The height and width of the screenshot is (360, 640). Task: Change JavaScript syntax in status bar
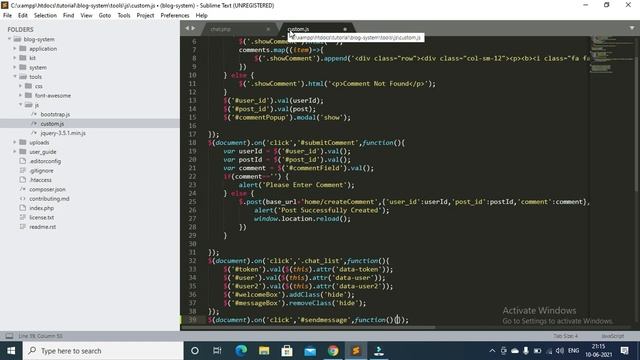tap(613, 336)
